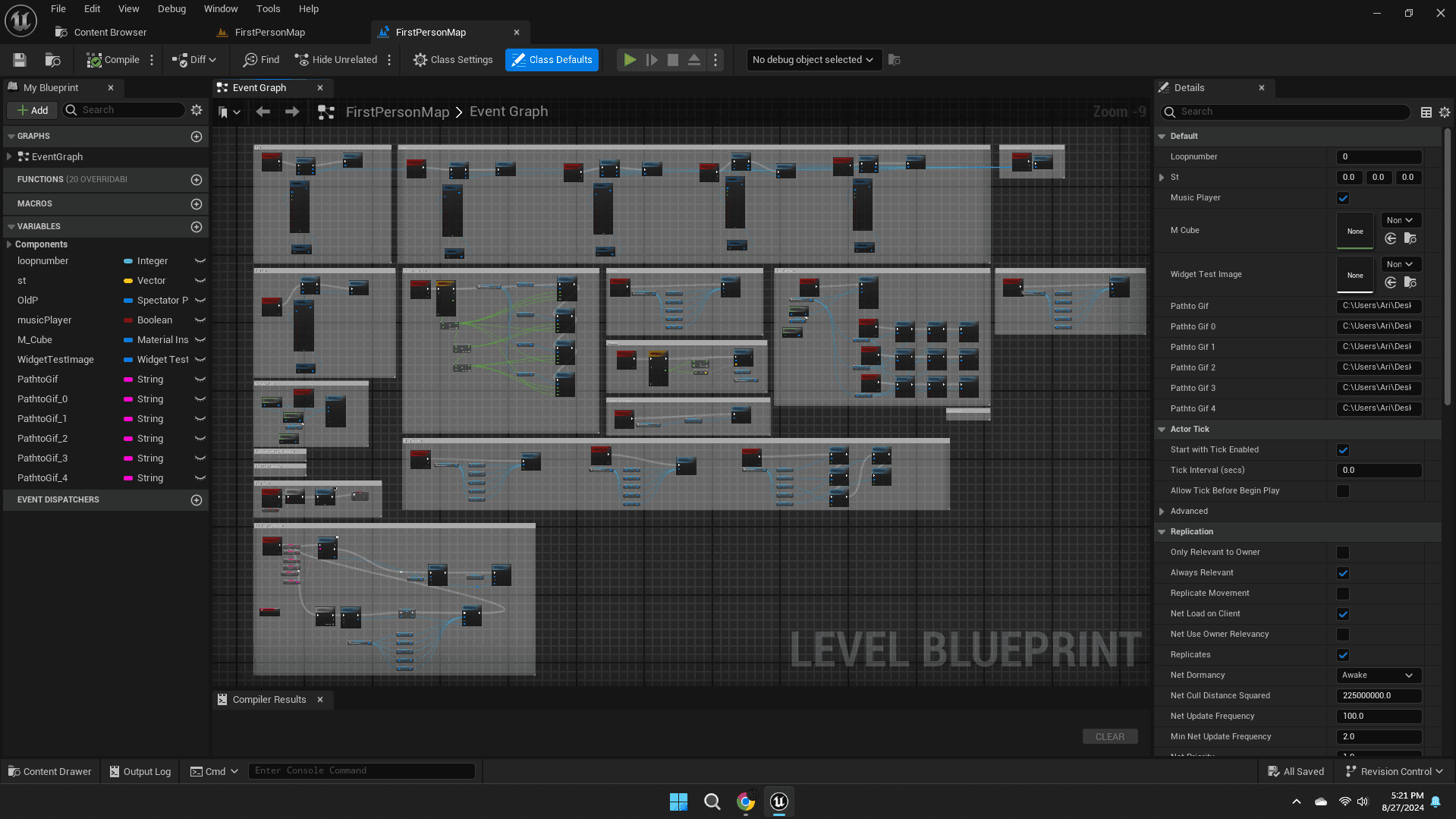Toggle visibility eye for loopnumber variable

(x=200, y=261)
